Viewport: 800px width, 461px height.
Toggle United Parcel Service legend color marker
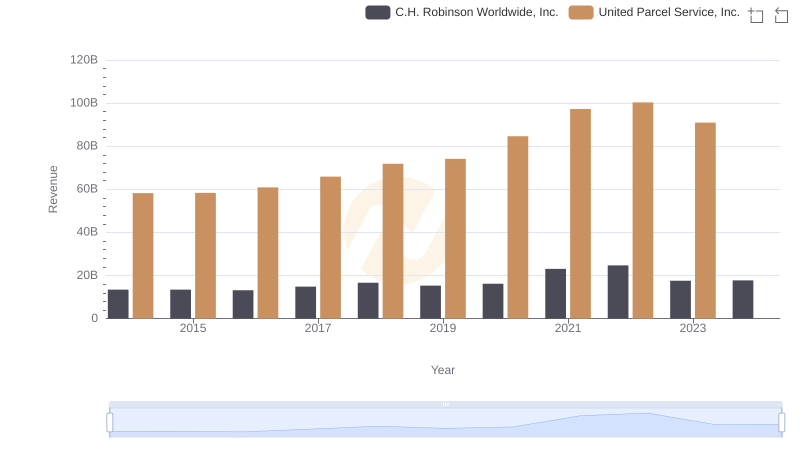click(x=580, y=12)
